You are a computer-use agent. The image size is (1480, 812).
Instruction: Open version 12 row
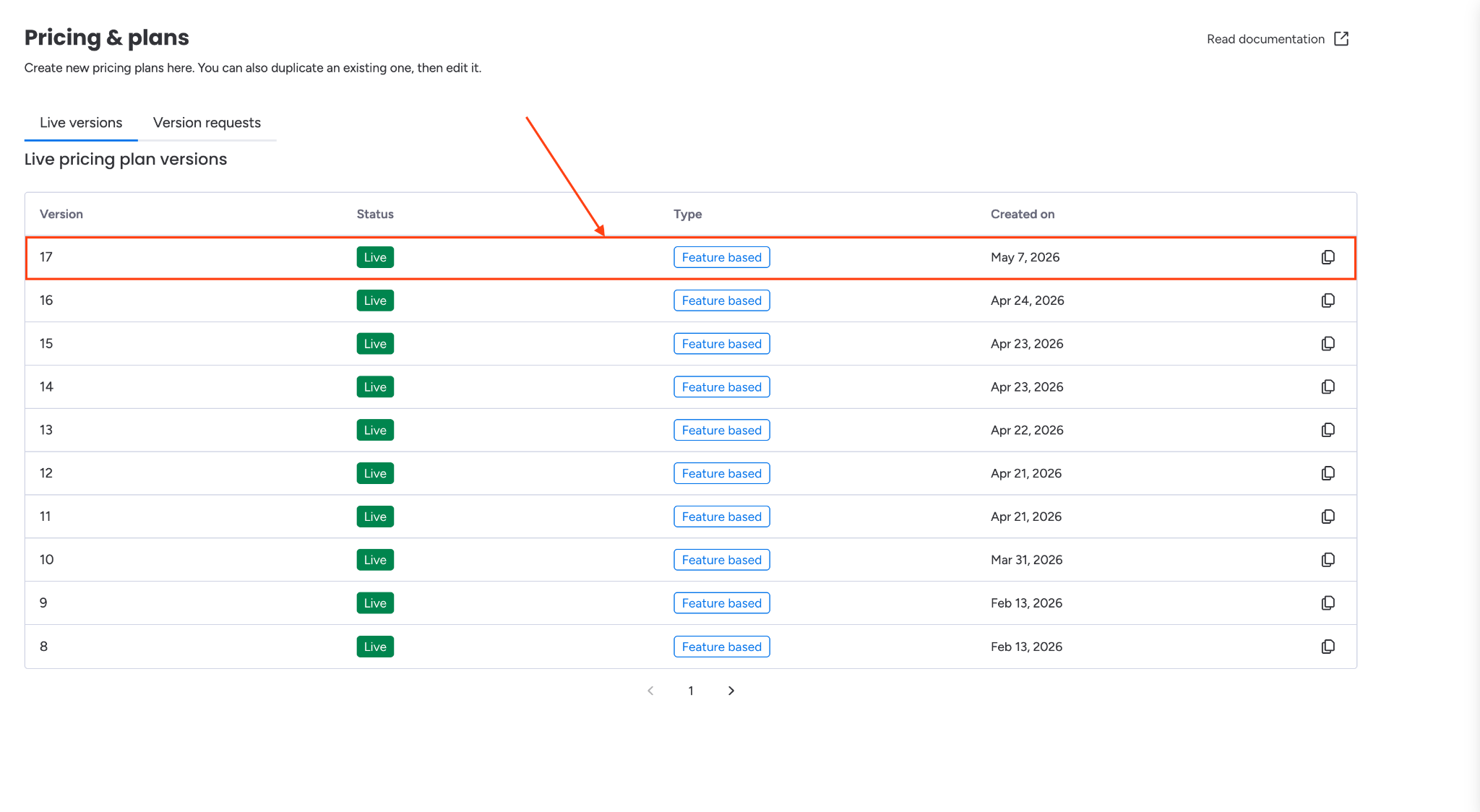[690, 473]
